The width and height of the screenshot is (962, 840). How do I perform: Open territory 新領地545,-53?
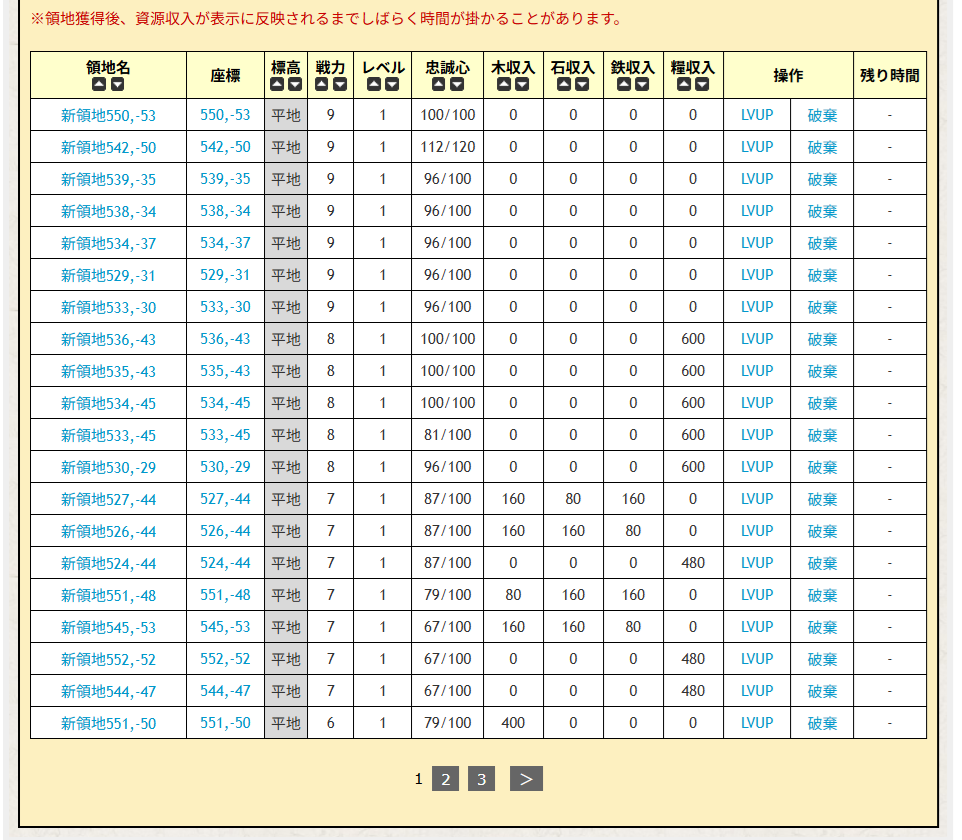pyautogui.click(x=108, y=627)
